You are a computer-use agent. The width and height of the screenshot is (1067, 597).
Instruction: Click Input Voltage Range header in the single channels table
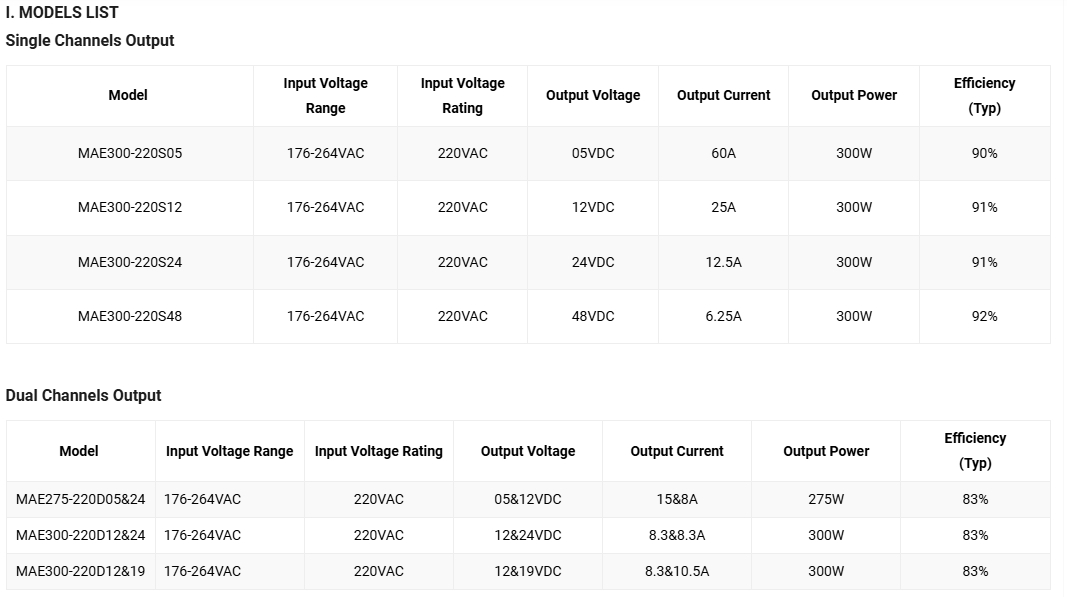click(325, 95)
